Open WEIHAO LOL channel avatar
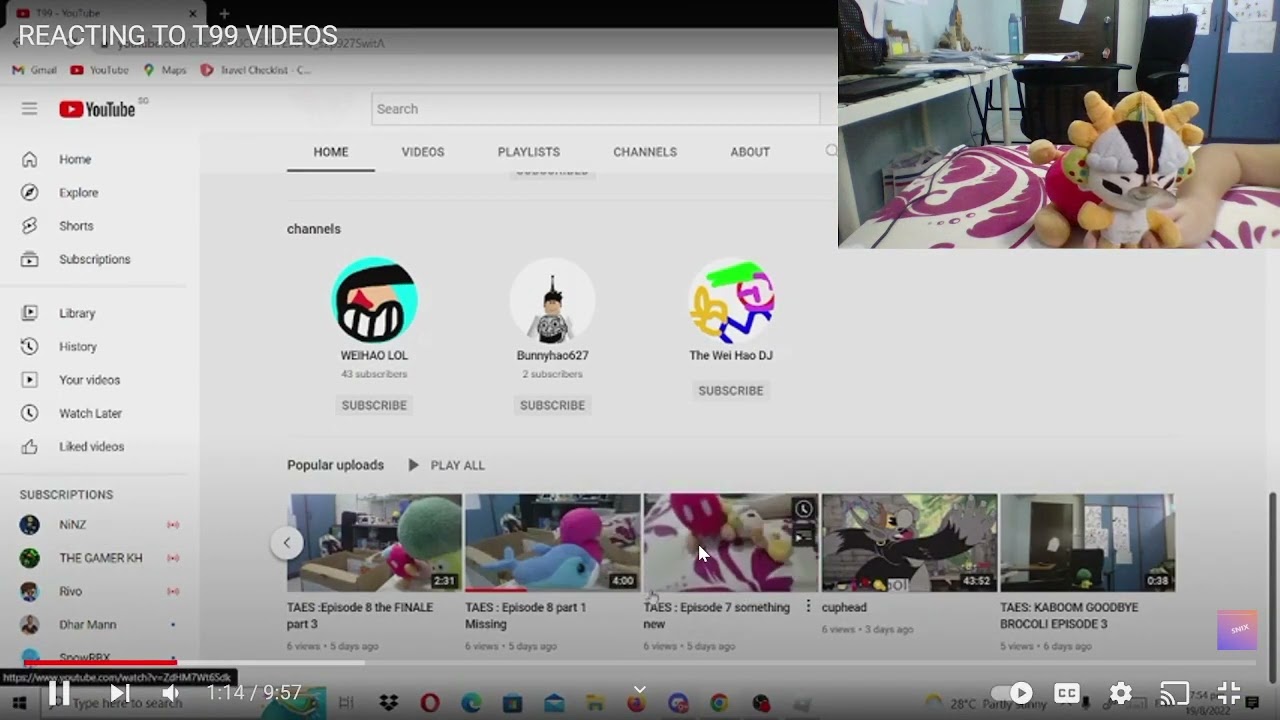The height and width of the screenshot is (720, 1280). [374, 300]
